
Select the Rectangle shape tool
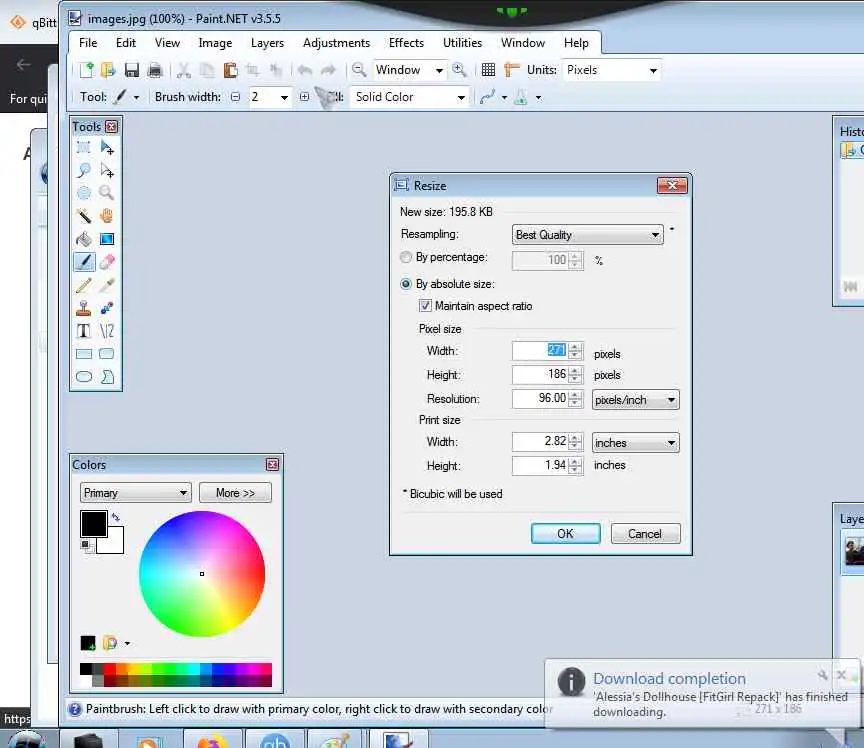[83, 354]
